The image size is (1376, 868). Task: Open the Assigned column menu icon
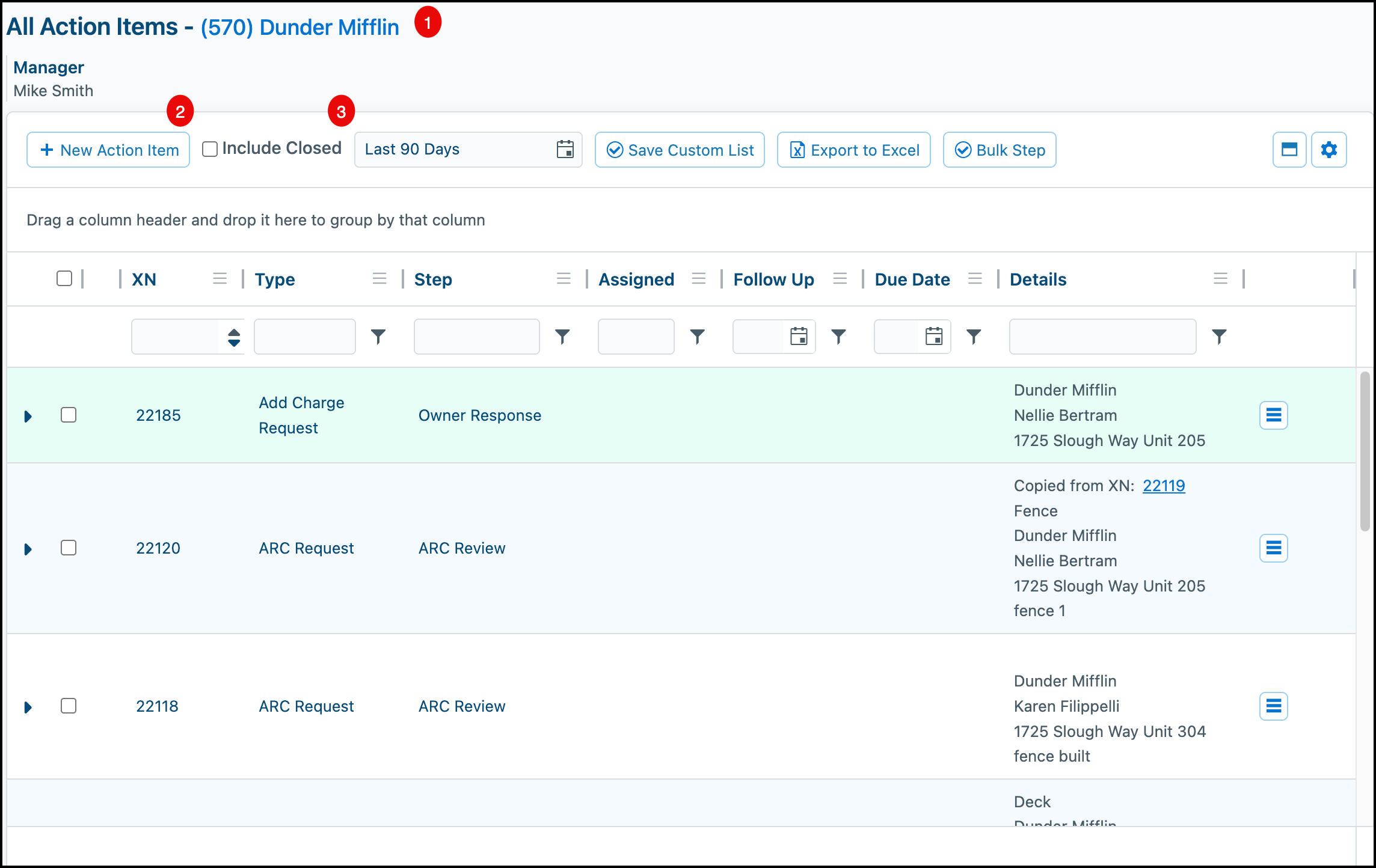(699, 278)
